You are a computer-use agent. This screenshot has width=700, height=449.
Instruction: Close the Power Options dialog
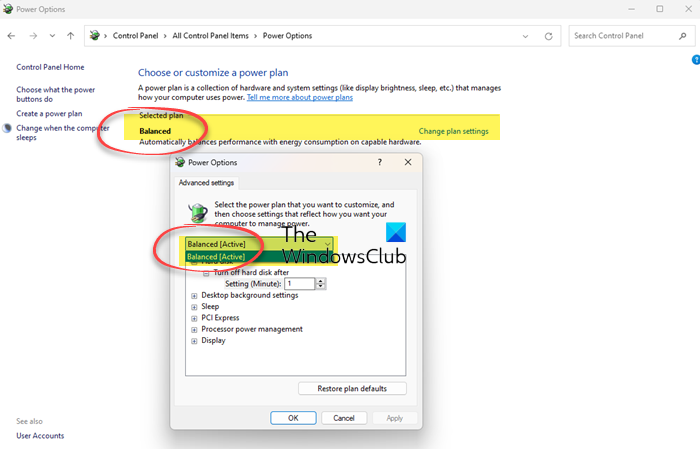408,162
